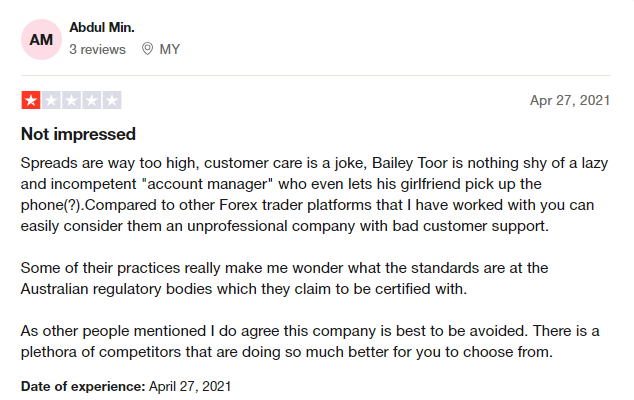The height and width of the screenshot is (400, 634).
Task: Select the MY country label
Action: click(x=170, y=49)
